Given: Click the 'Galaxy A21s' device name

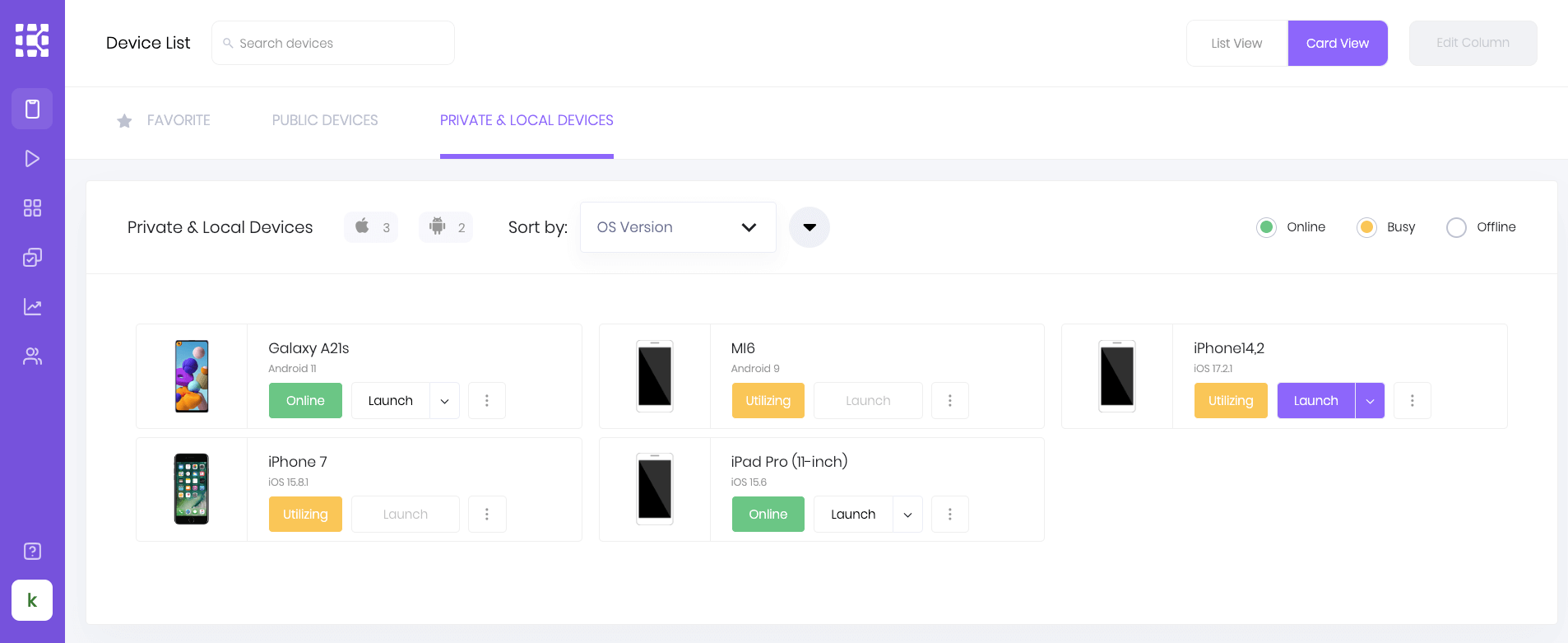Looking at the screenshot, I should 308,348.
